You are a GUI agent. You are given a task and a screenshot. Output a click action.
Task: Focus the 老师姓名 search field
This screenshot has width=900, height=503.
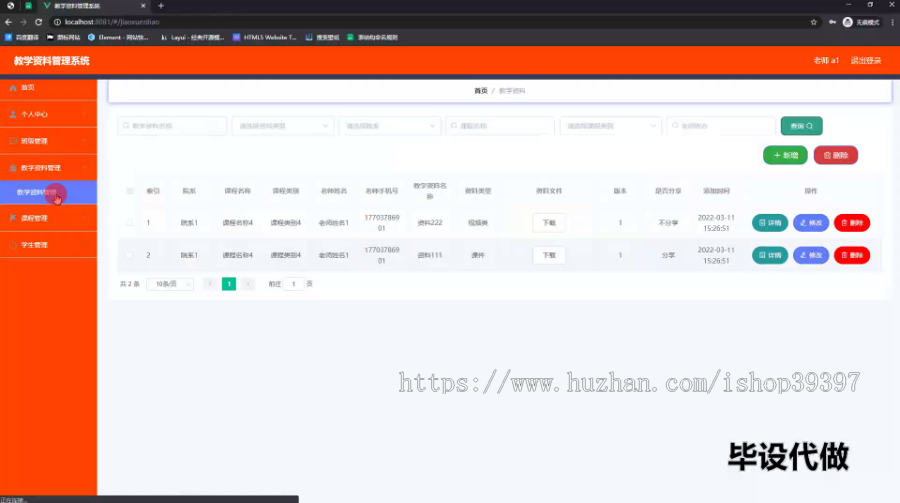tap(721, 126)
